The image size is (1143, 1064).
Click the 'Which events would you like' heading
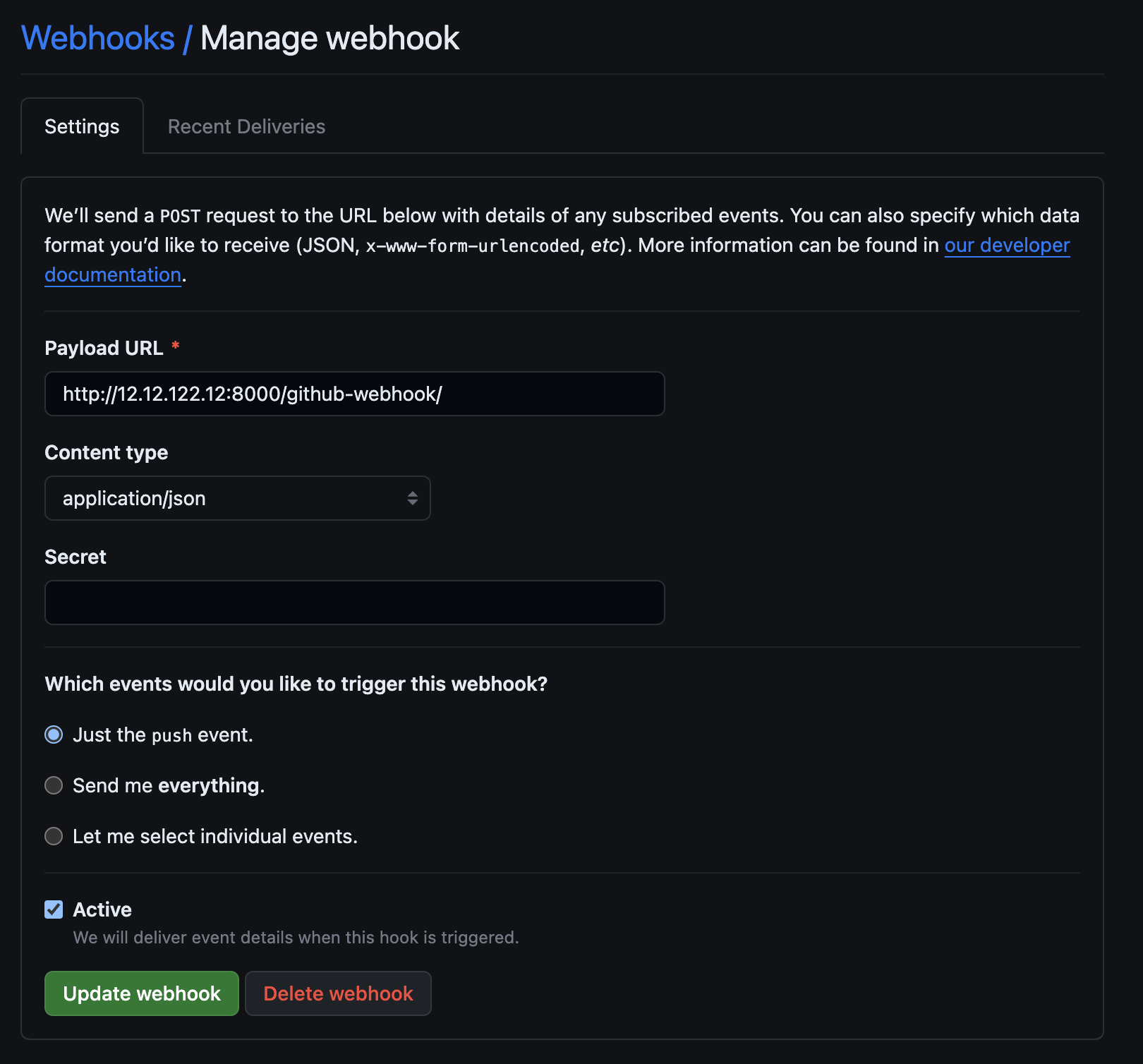296,684
